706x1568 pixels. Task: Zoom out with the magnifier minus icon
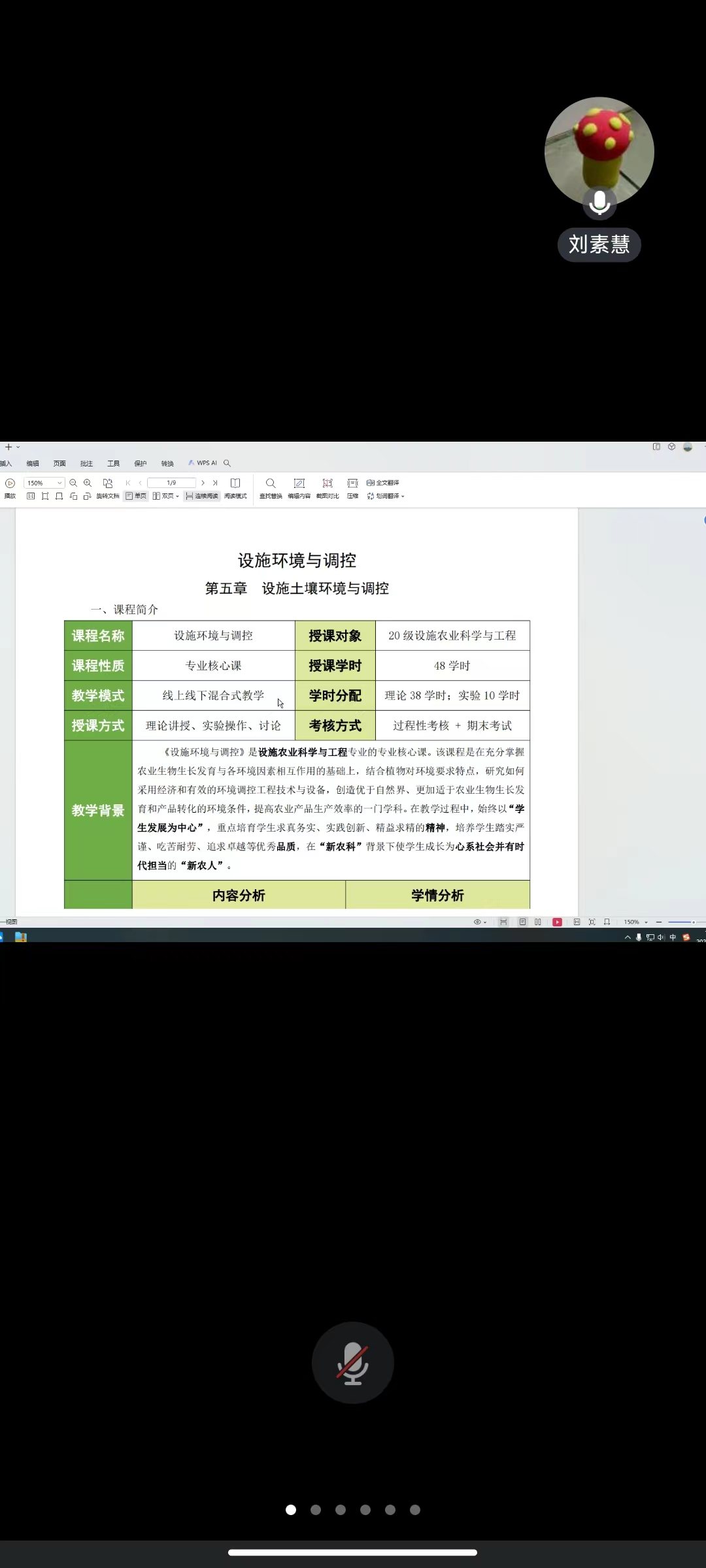pyautogui.click(x=73, y=483)
